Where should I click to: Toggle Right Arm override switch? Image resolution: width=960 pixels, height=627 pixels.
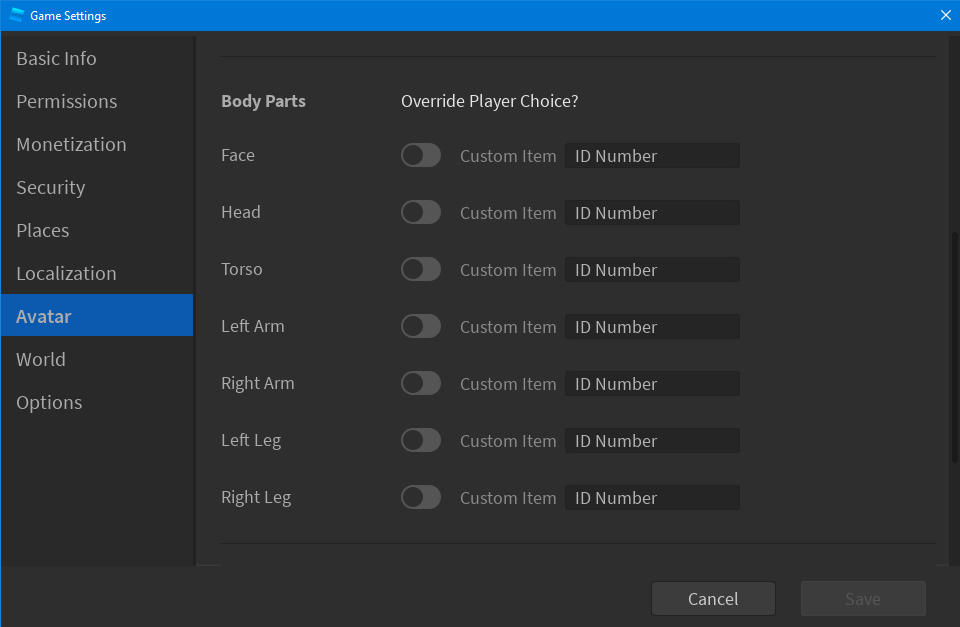[x=421, y=383]
